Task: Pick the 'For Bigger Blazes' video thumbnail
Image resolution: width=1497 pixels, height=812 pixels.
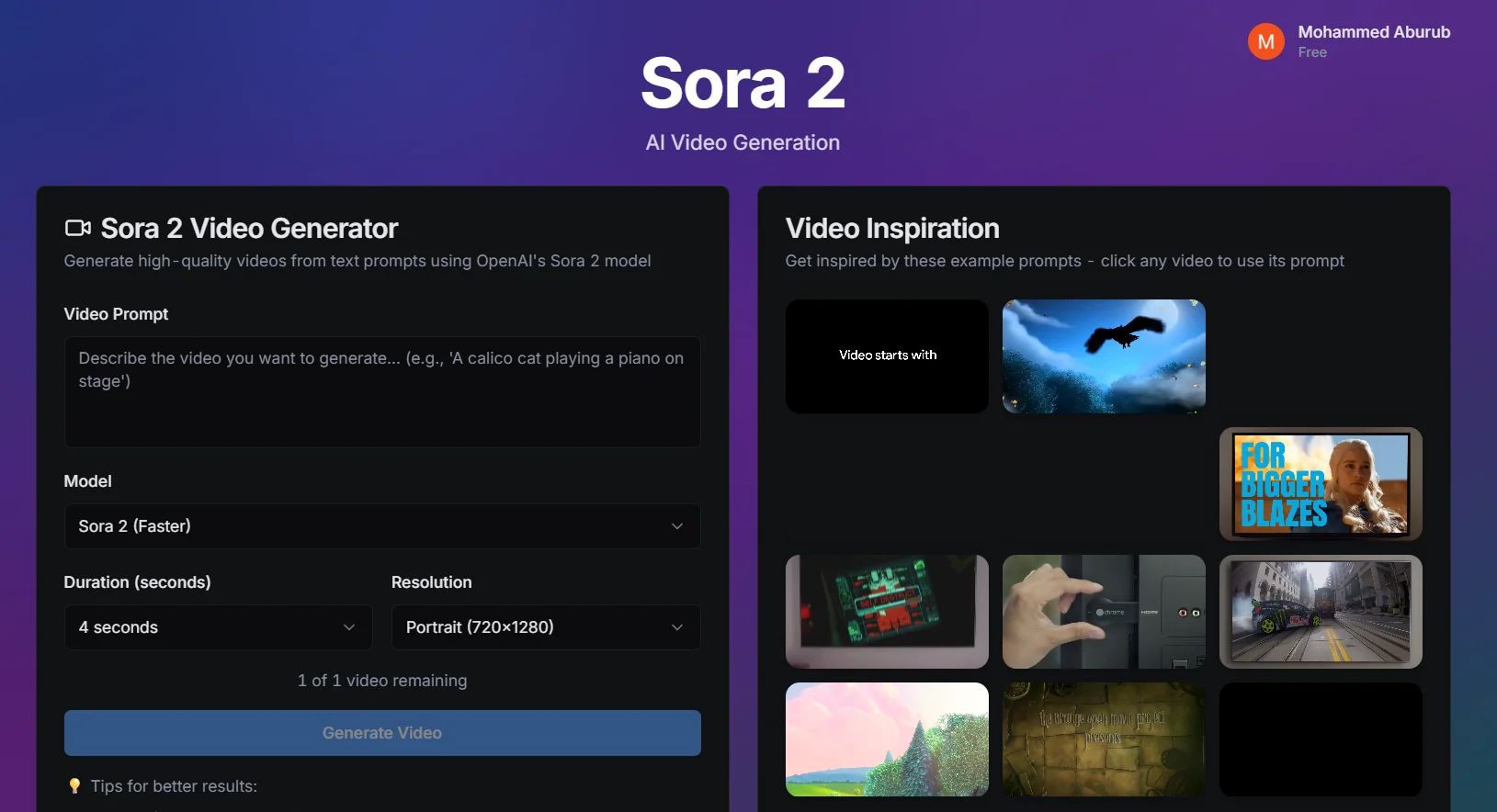Action: 1320,484
